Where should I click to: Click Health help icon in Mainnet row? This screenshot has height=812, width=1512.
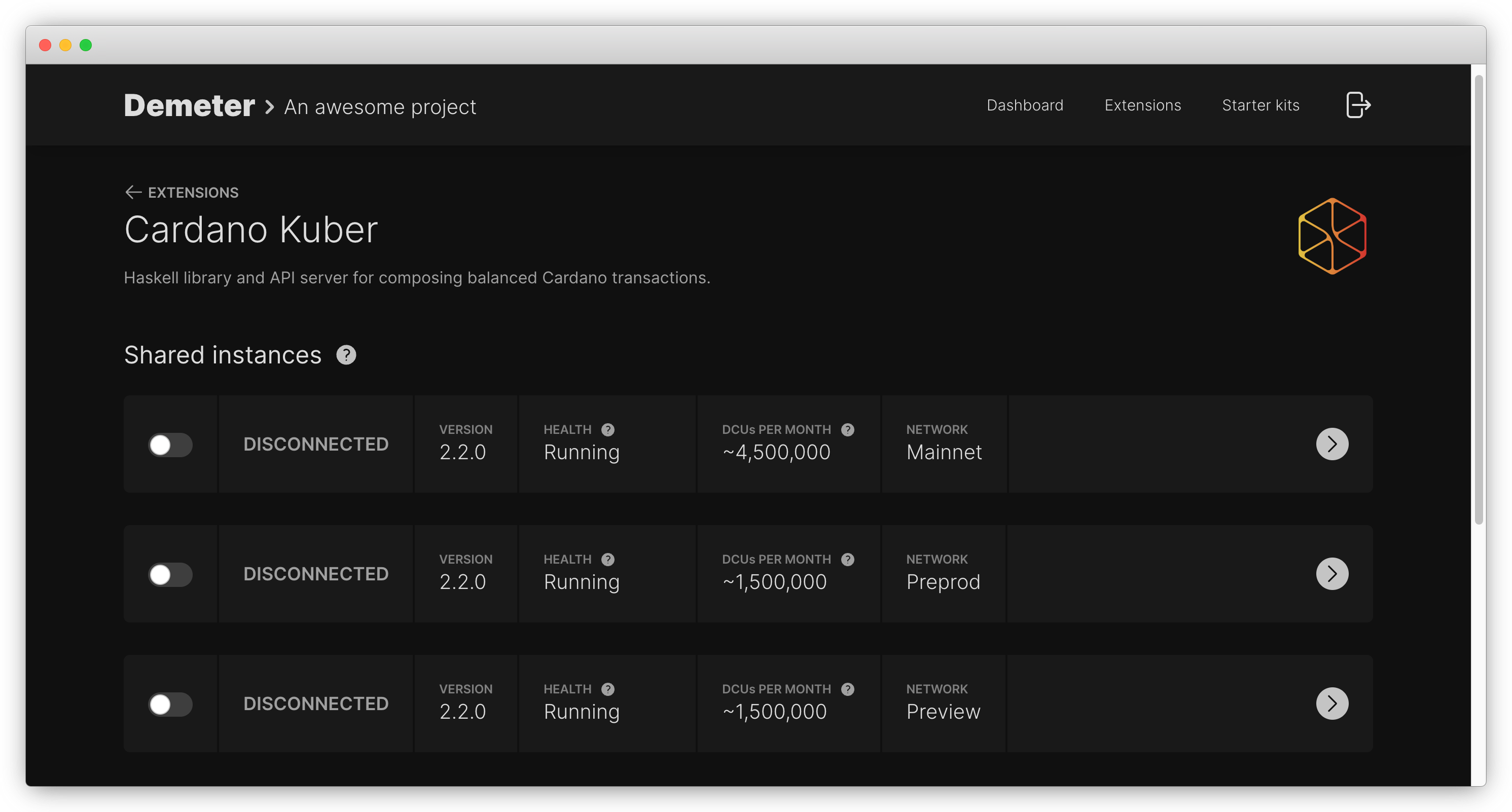[x=607, y=429]
